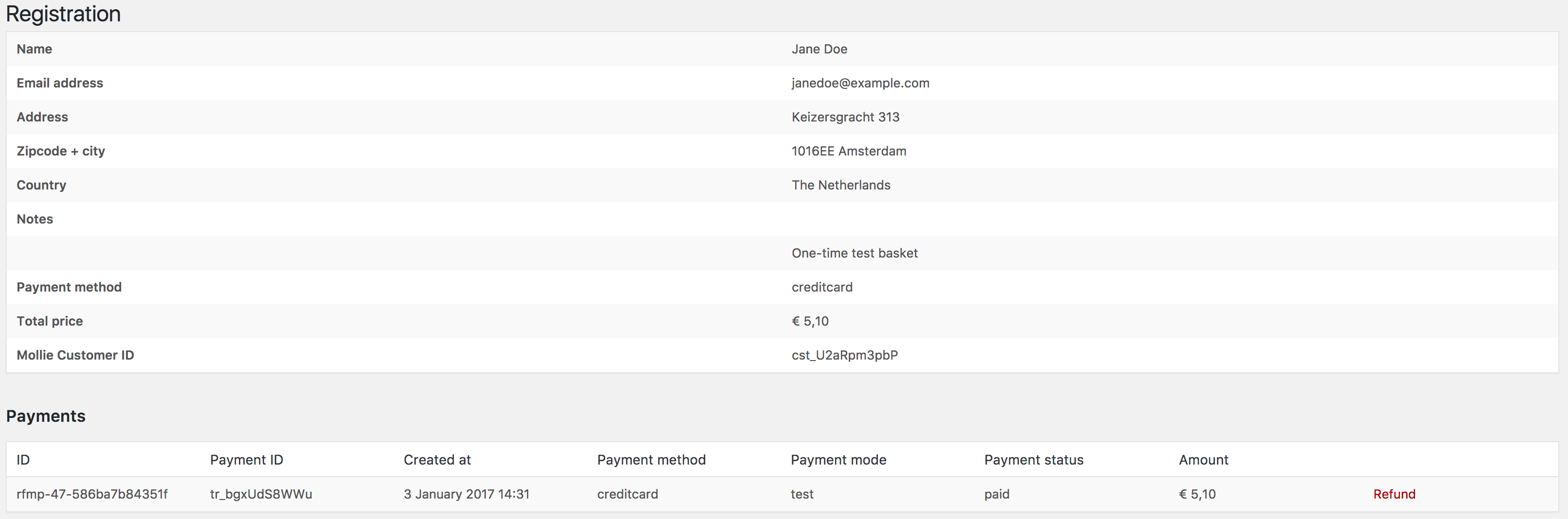Click the Name row showing Jane Doe
Viewport: 1568px width, 519px height.
coord(820,49)
